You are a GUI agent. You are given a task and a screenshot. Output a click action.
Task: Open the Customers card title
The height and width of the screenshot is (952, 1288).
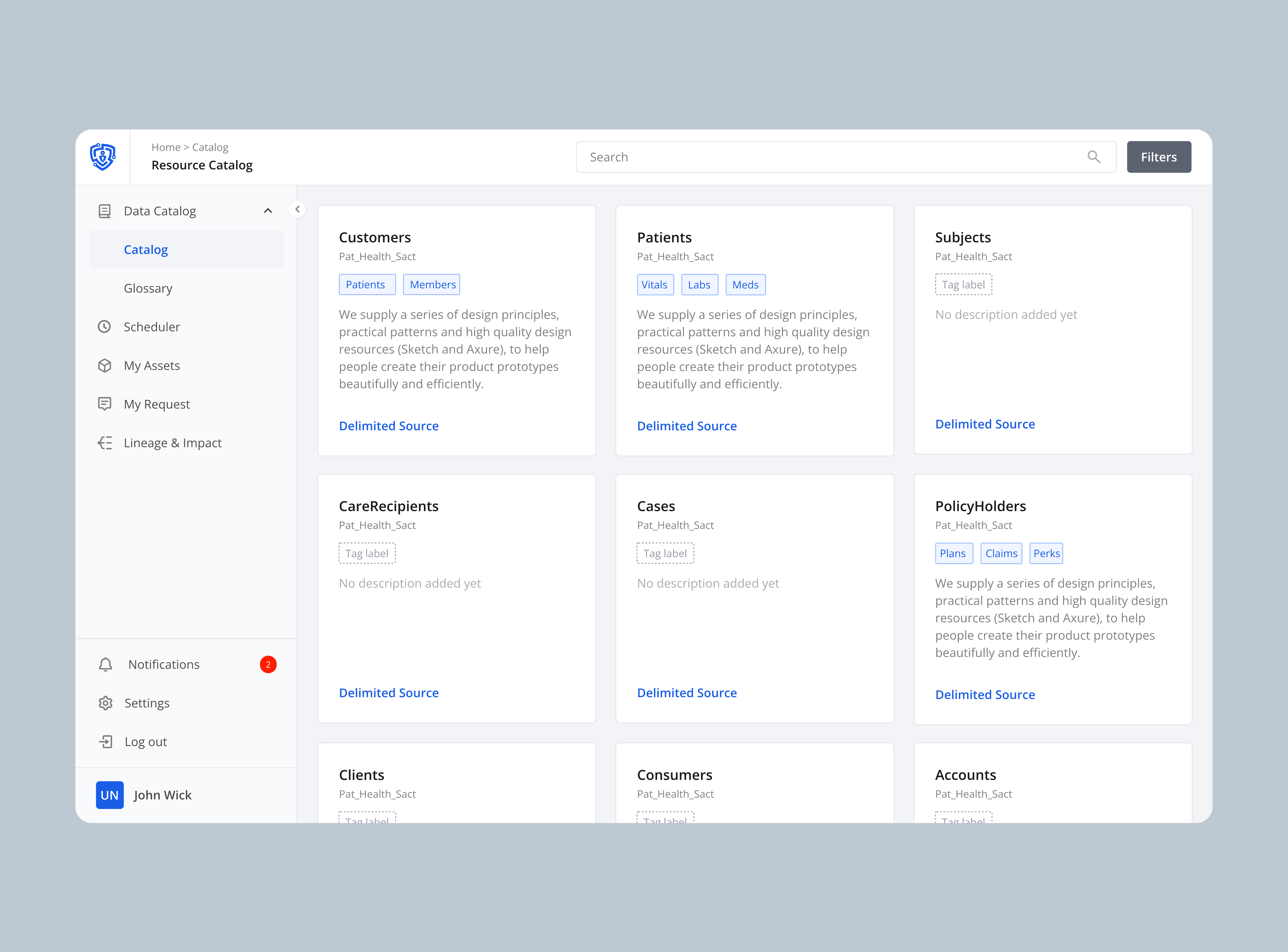pyautogui.click(x=375, y=237)
